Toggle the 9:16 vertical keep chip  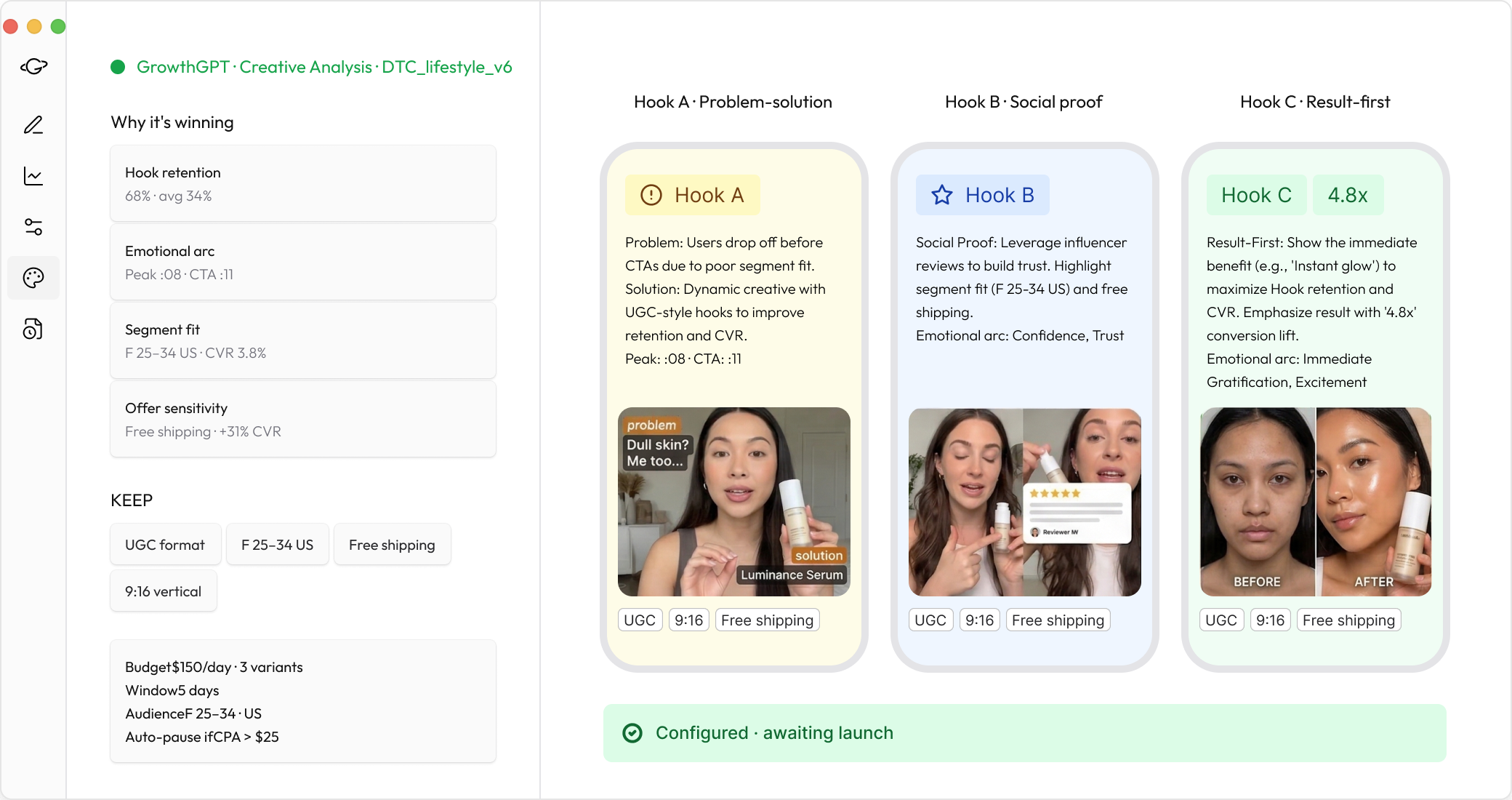[163, 591]
